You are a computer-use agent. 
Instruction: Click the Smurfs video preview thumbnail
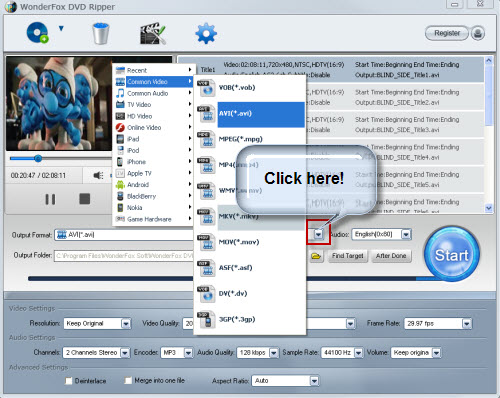(59, 104)
